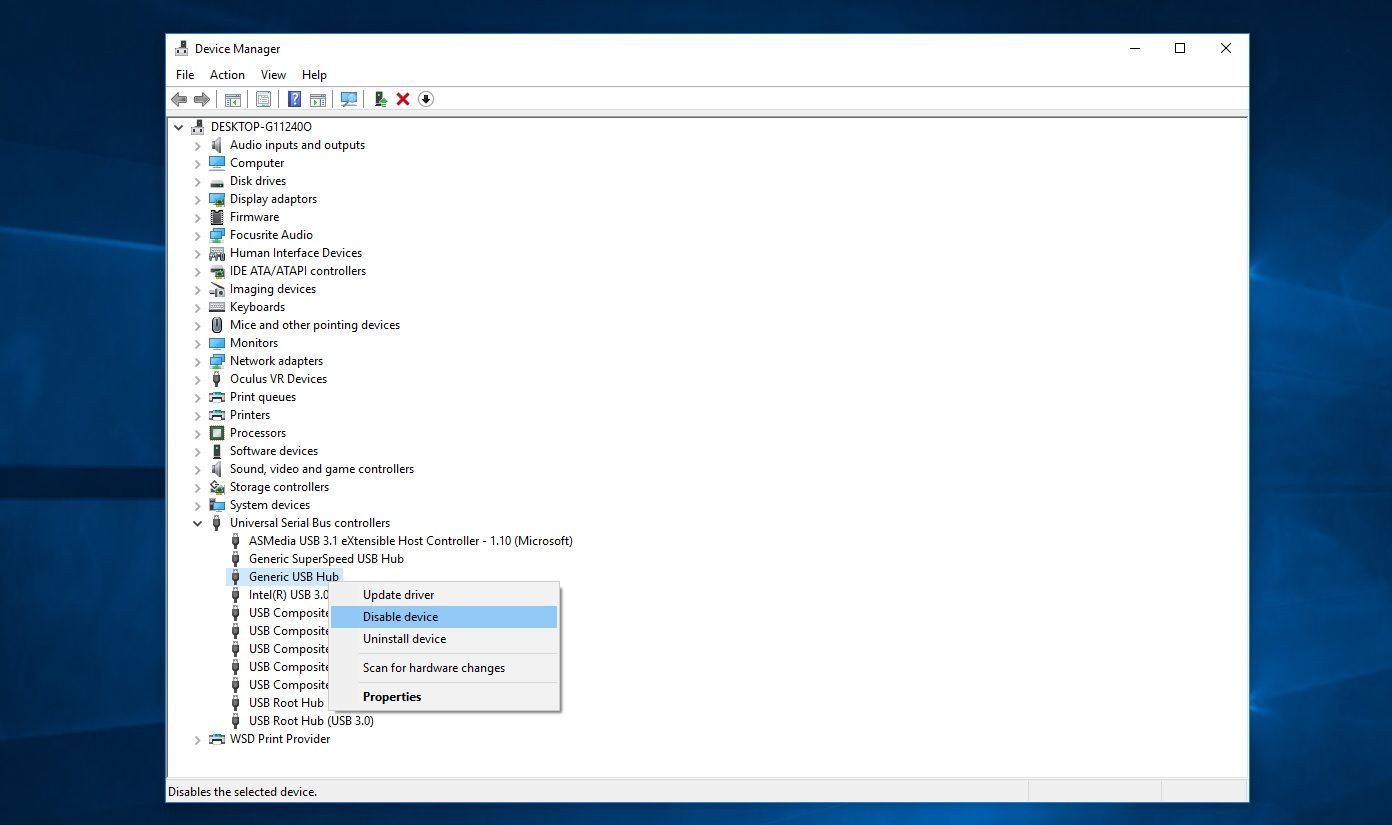This screenshot has width=1392, height=825.
Task: Click the Back arrow in toolbar
Action: [179, 99]
